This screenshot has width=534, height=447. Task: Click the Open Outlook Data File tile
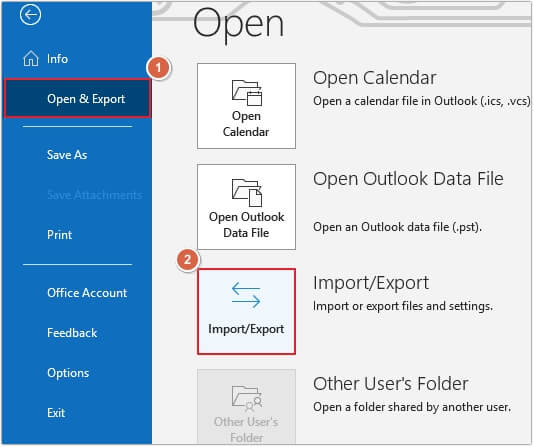(246, 207)
